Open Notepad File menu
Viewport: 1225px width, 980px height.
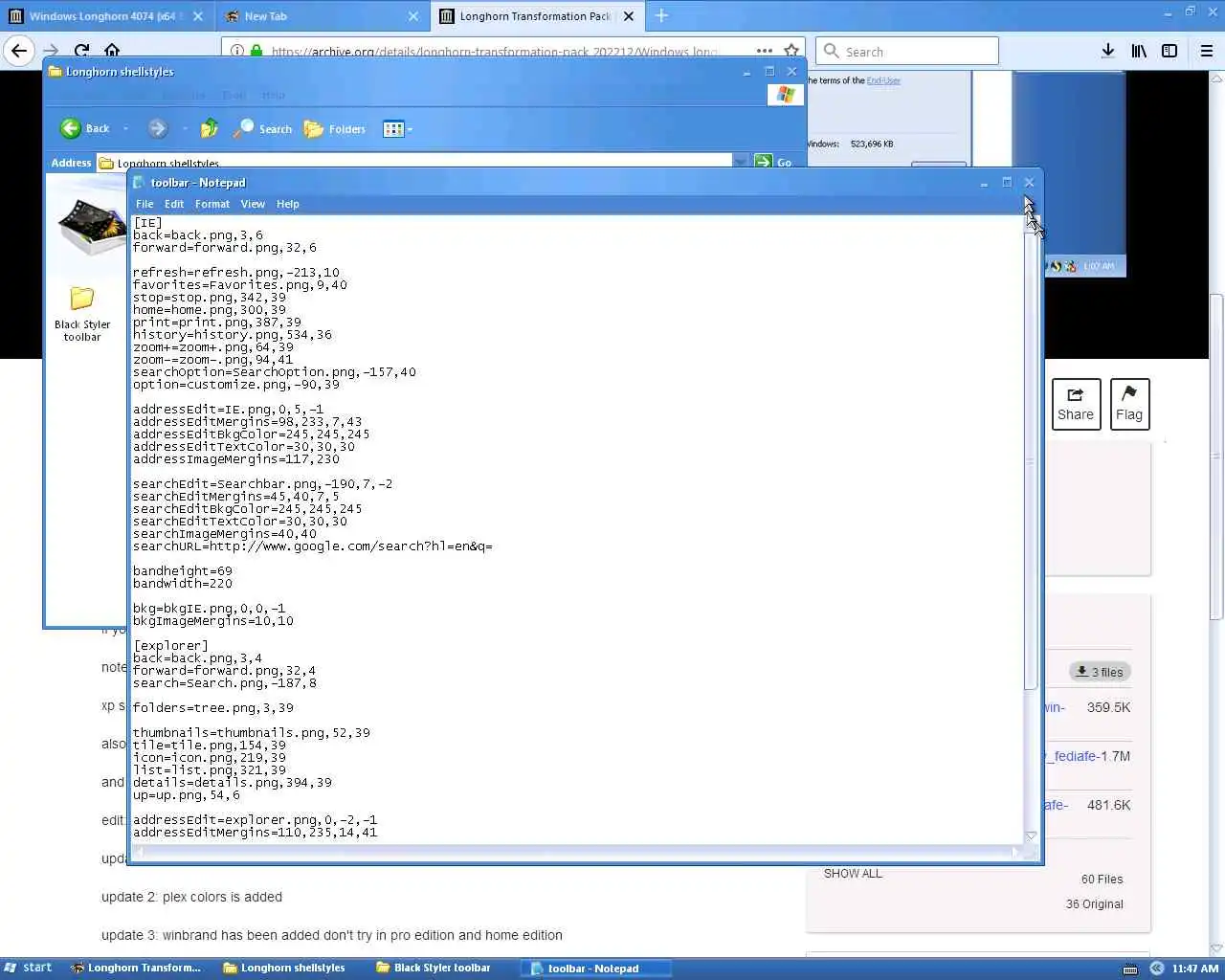point(145,204)
